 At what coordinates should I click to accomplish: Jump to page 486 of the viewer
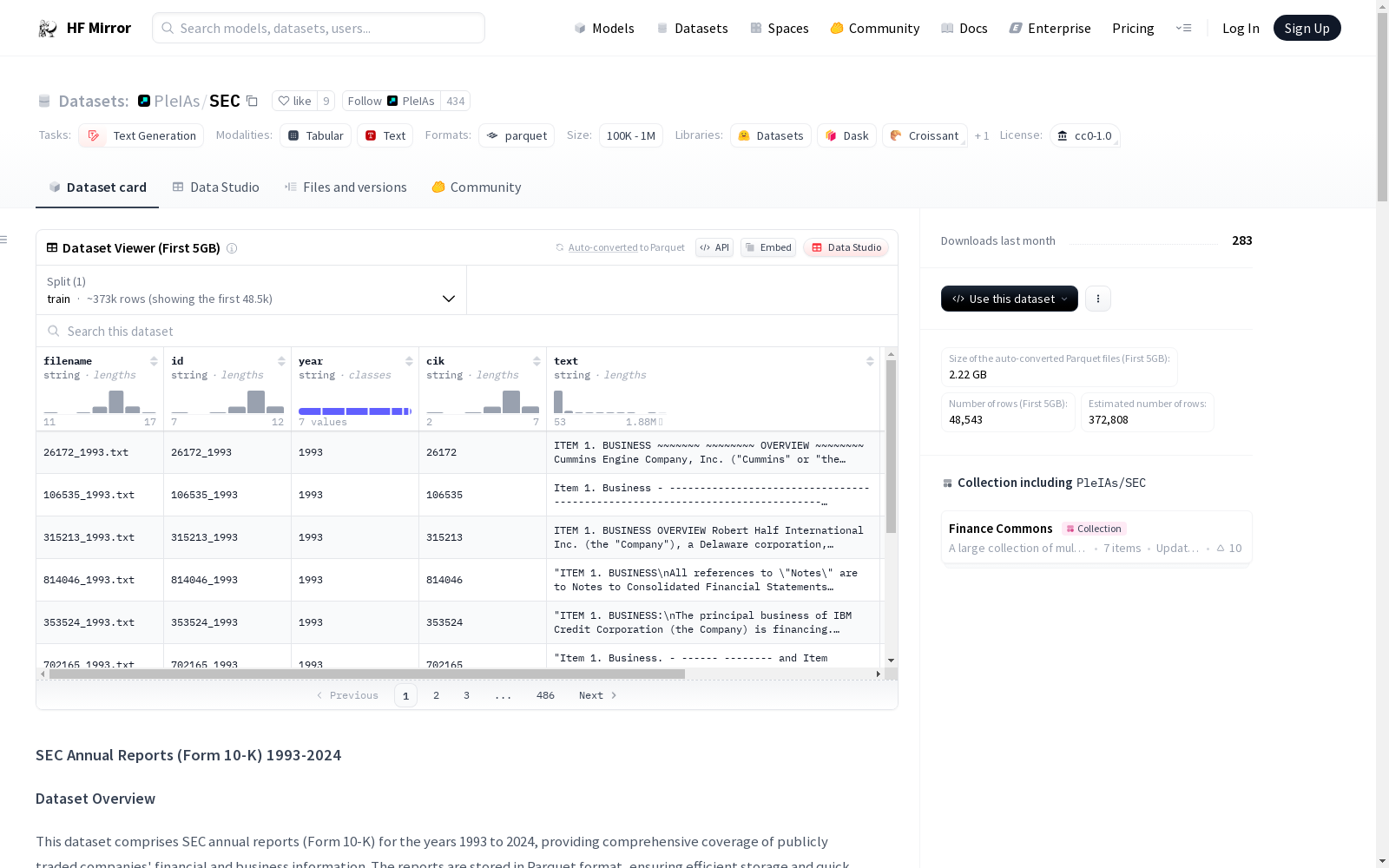point(545,695)
